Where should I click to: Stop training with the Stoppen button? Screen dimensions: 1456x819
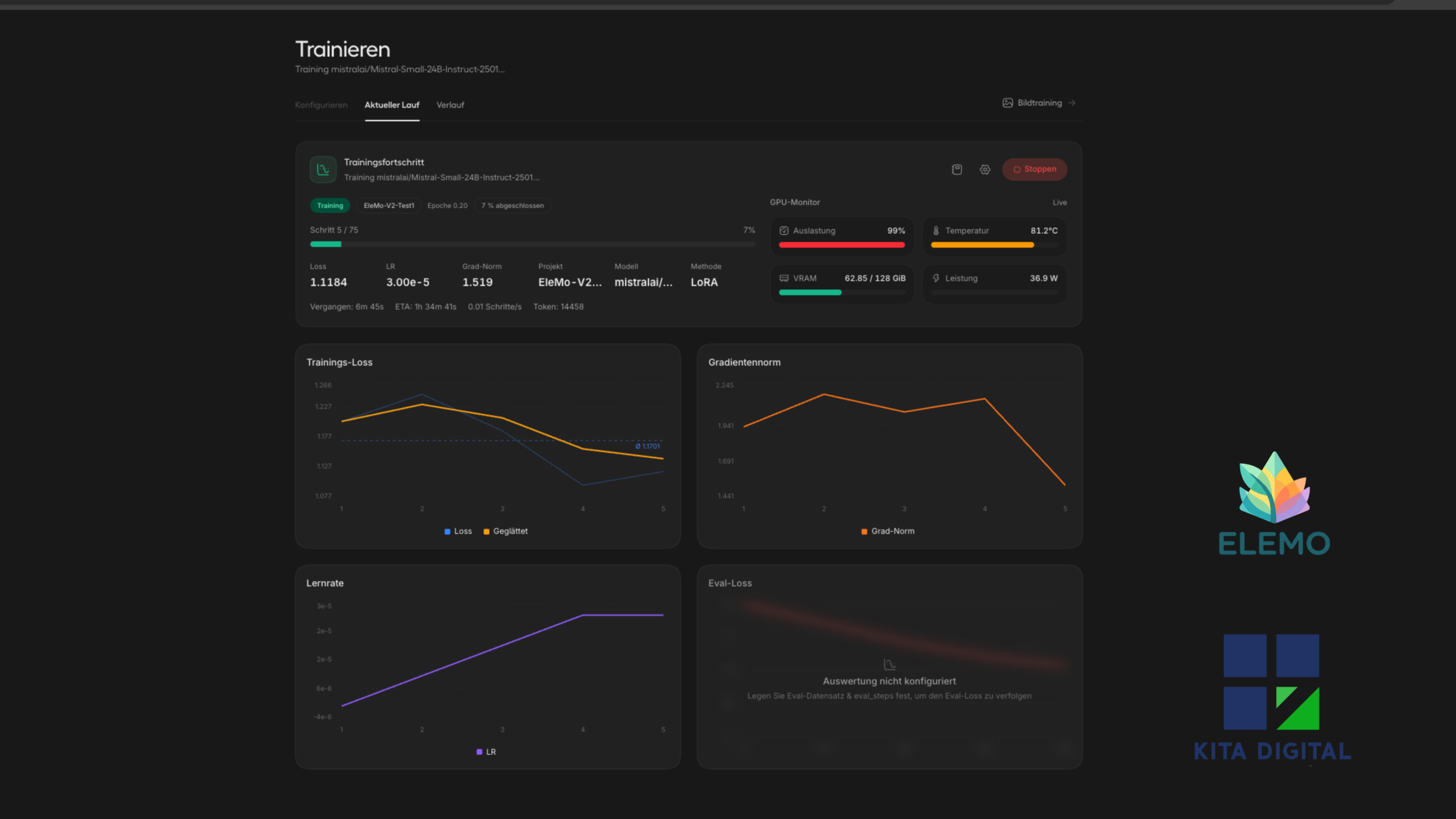point(1035,169)
